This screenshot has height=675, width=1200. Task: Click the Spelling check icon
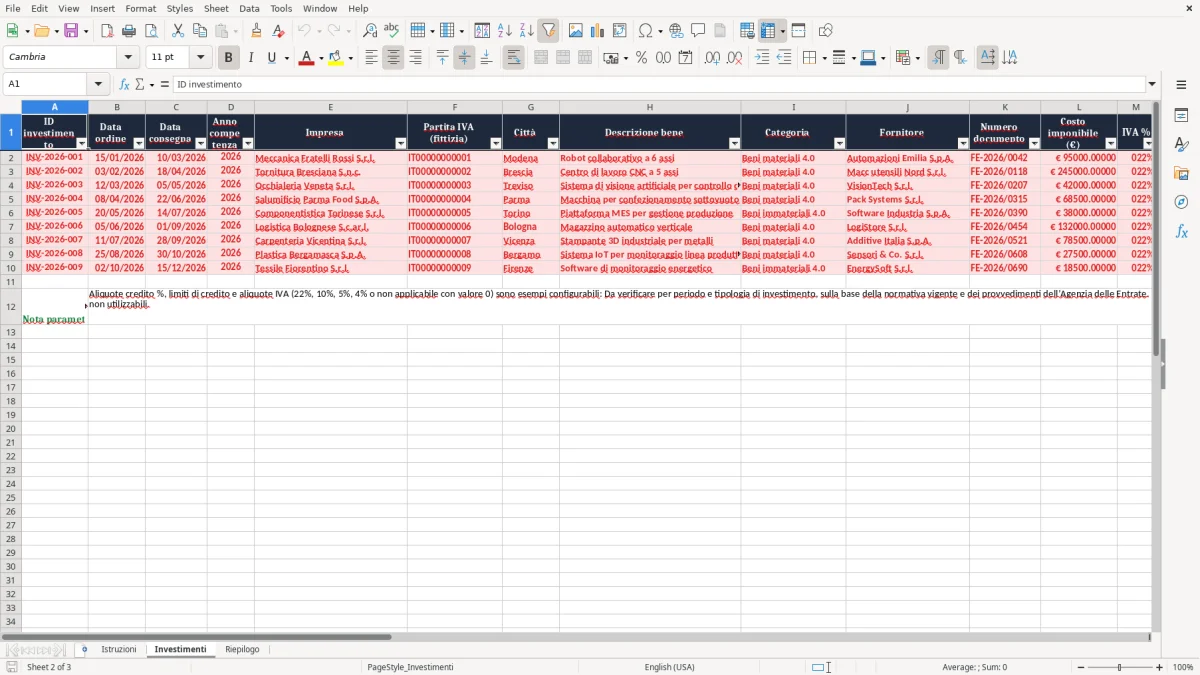(x=392, y=31)
